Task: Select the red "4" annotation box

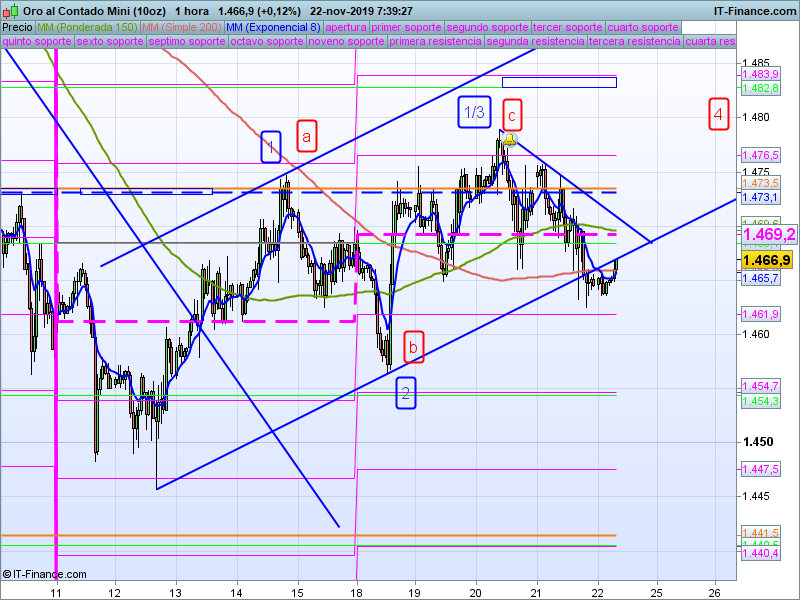Action: coord(718,114)
